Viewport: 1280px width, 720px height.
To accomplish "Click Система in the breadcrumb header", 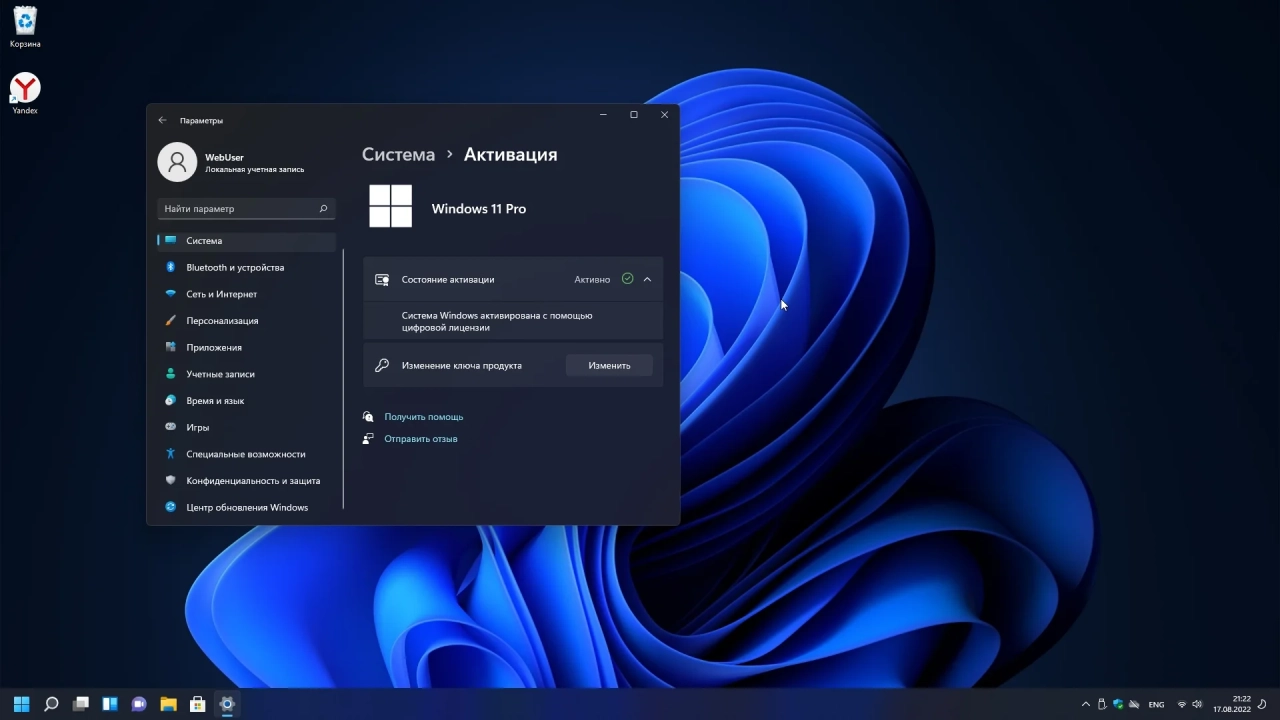I will (x=398, y=155).
